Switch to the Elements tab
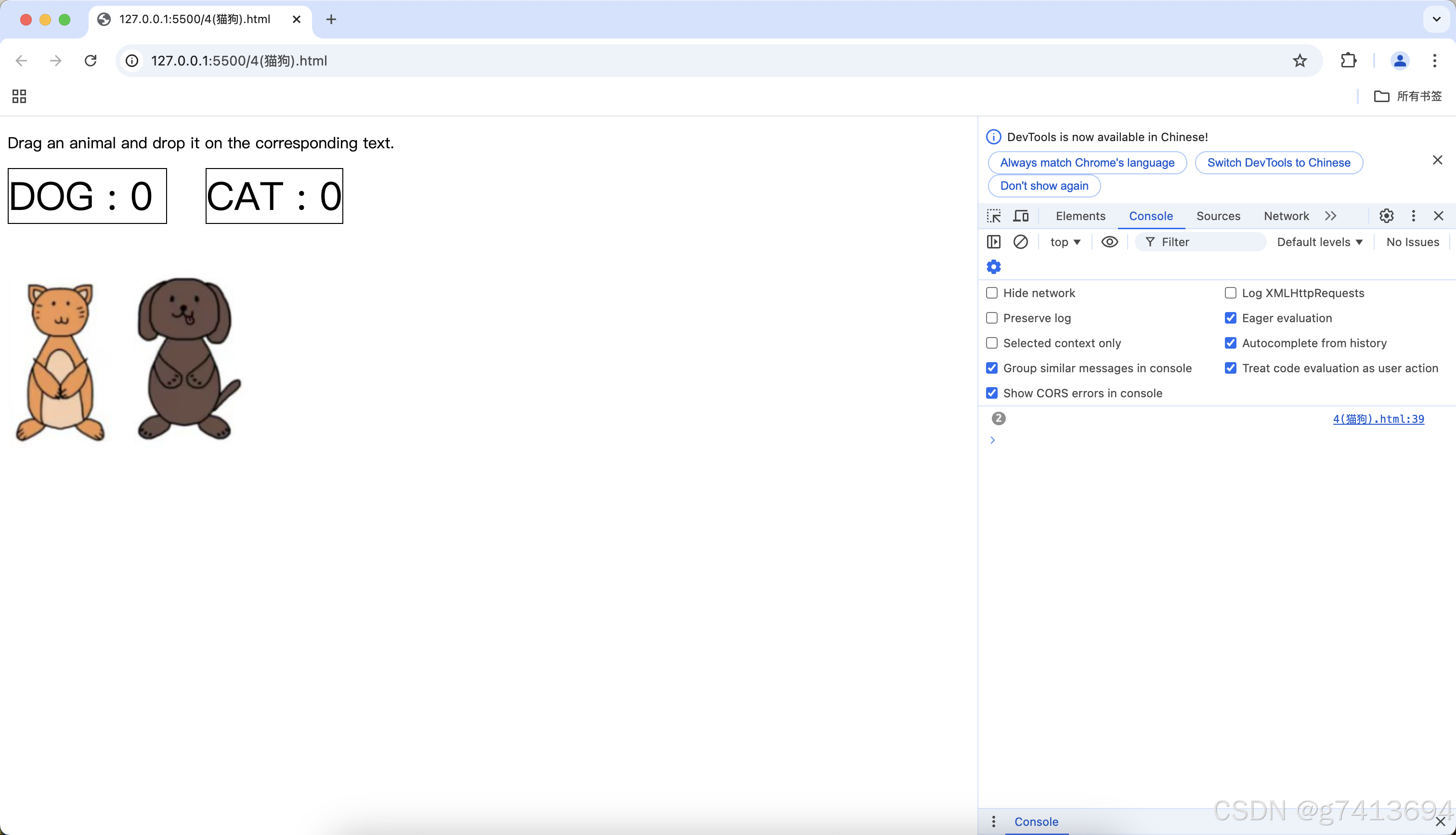The height and width of the screenshot is (835, 1456). [1080, 216]
